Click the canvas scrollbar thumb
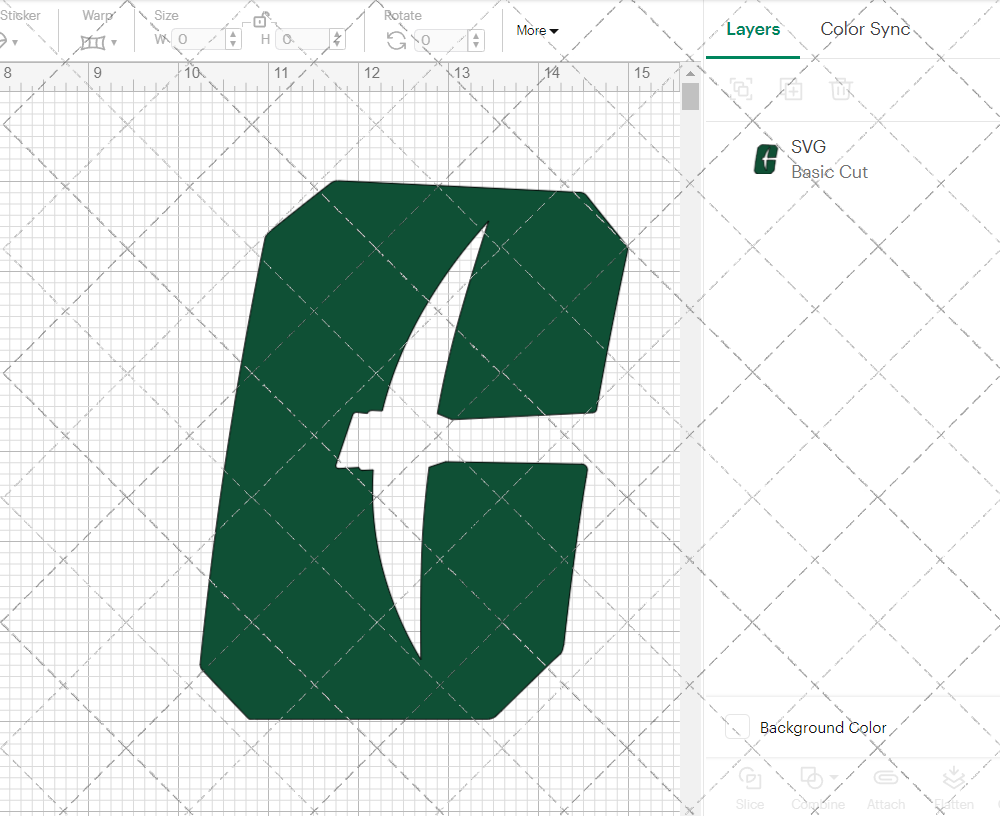This screenshot has width=1000, height=816. click(x=689, y=95)
